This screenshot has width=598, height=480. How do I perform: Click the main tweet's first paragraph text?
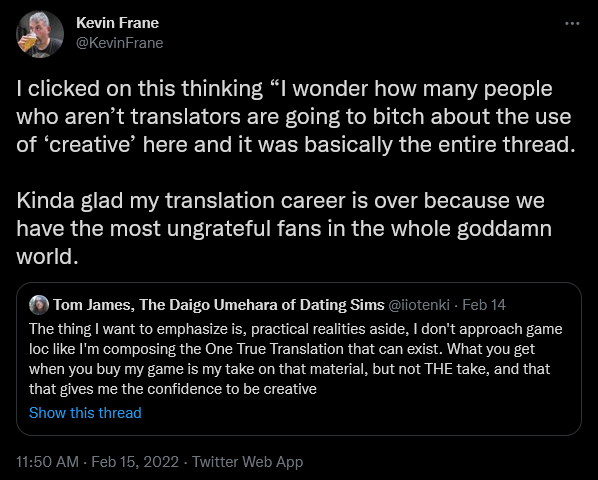[296, 117]
